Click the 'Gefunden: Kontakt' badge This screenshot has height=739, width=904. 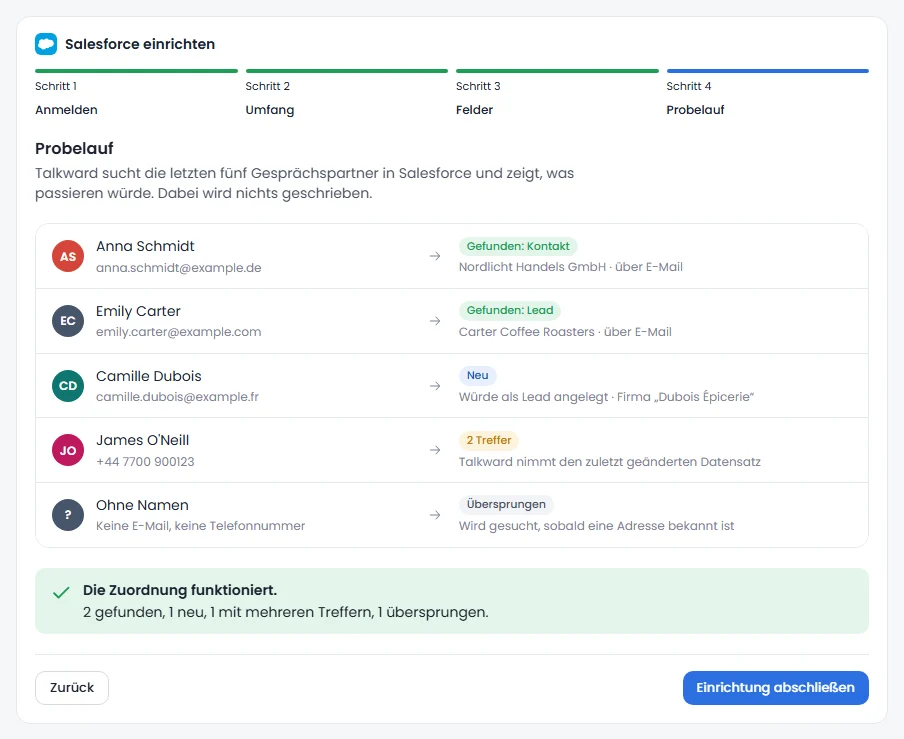518,246
